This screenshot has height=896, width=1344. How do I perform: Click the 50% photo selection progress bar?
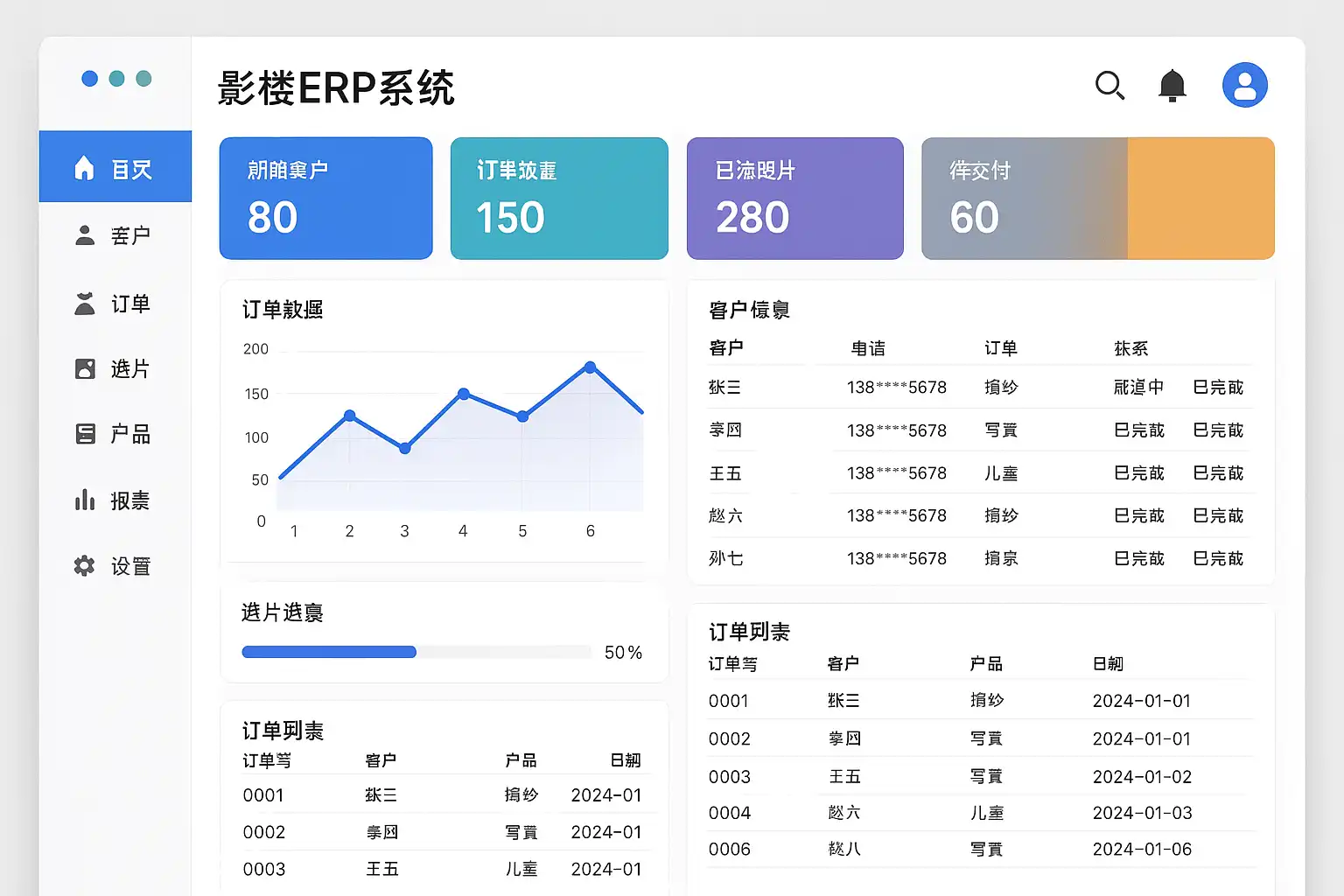416,652
